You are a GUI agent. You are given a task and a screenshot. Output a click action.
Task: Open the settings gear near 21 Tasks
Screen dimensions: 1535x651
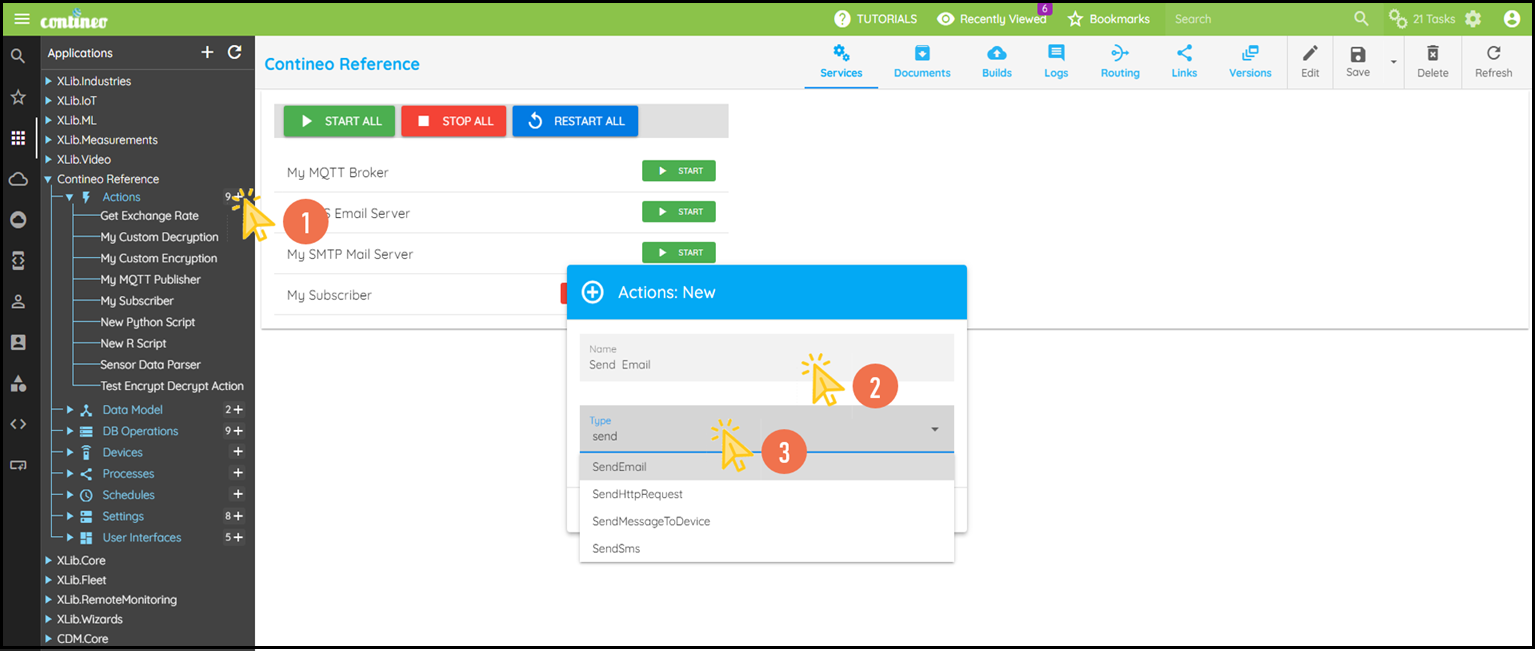point(1473,18)
